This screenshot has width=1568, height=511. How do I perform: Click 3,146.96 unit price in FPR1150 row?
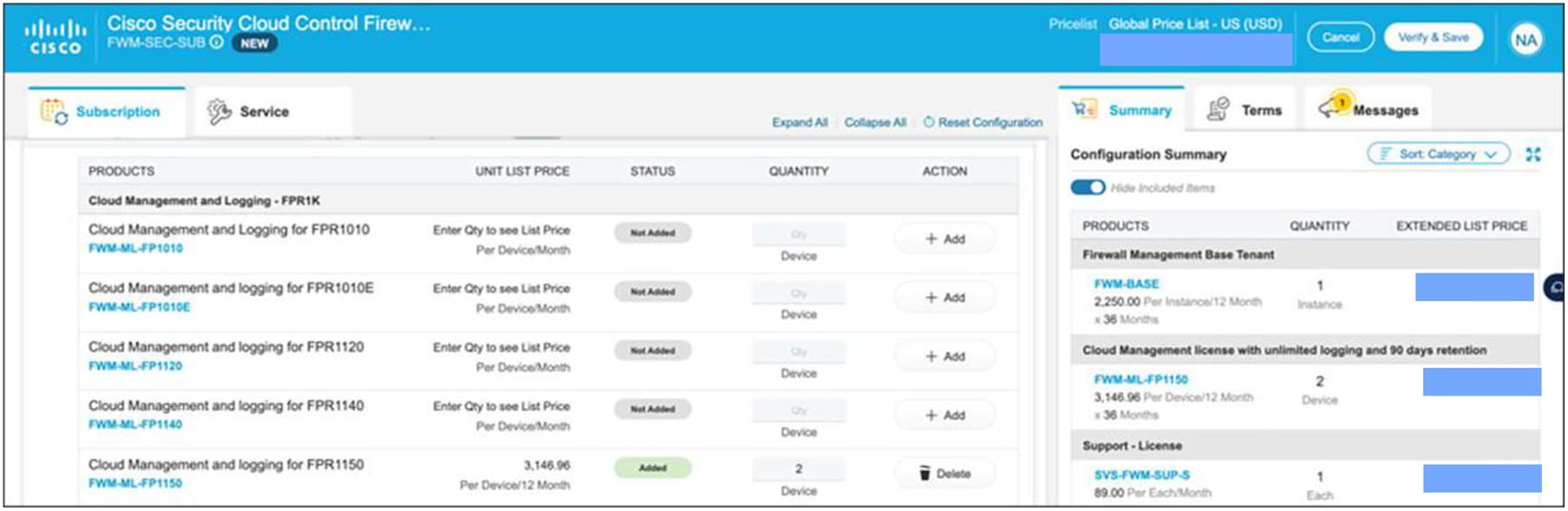[547, 465]
